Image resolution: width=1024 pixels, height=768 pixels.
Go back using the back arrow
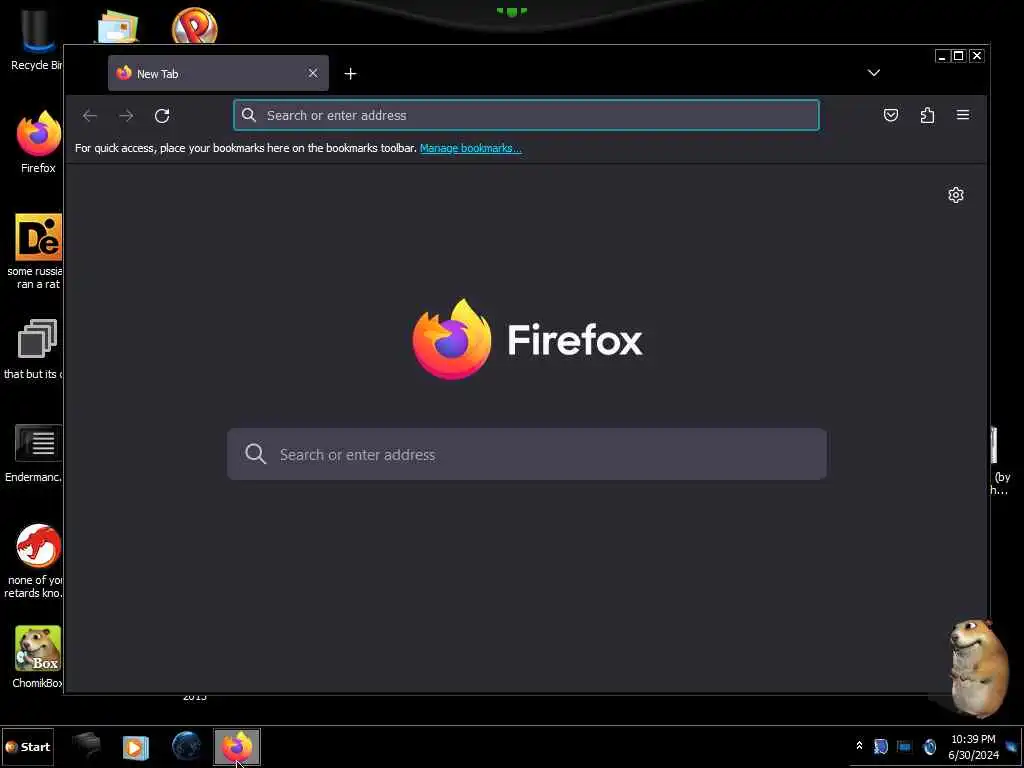pyautogui.click(x=90, y=116)
